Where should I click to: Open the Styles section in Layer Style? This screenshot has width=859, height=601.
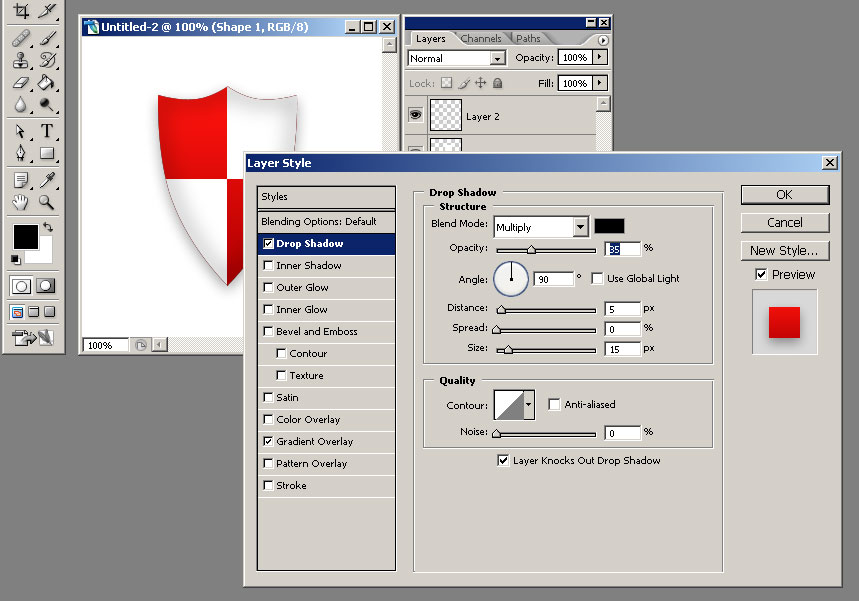[327, 197]
